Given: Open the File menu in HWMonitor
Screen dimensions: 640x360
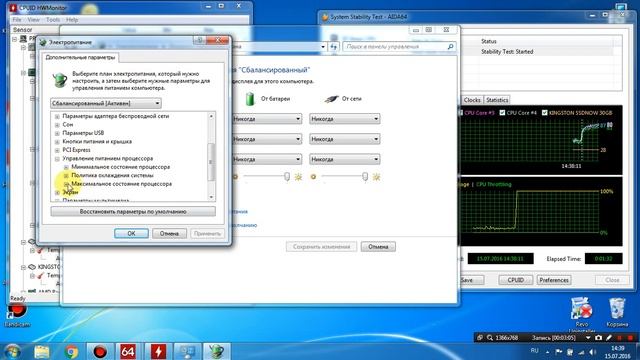Looking at the screenshot, I should pyautogui.click(x=17, y=20).
